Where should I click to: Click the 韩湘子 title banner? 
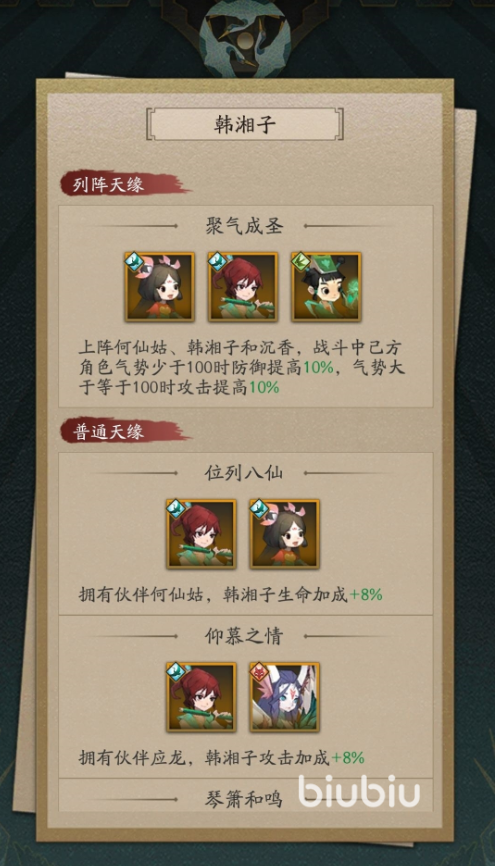click(245, 124)
